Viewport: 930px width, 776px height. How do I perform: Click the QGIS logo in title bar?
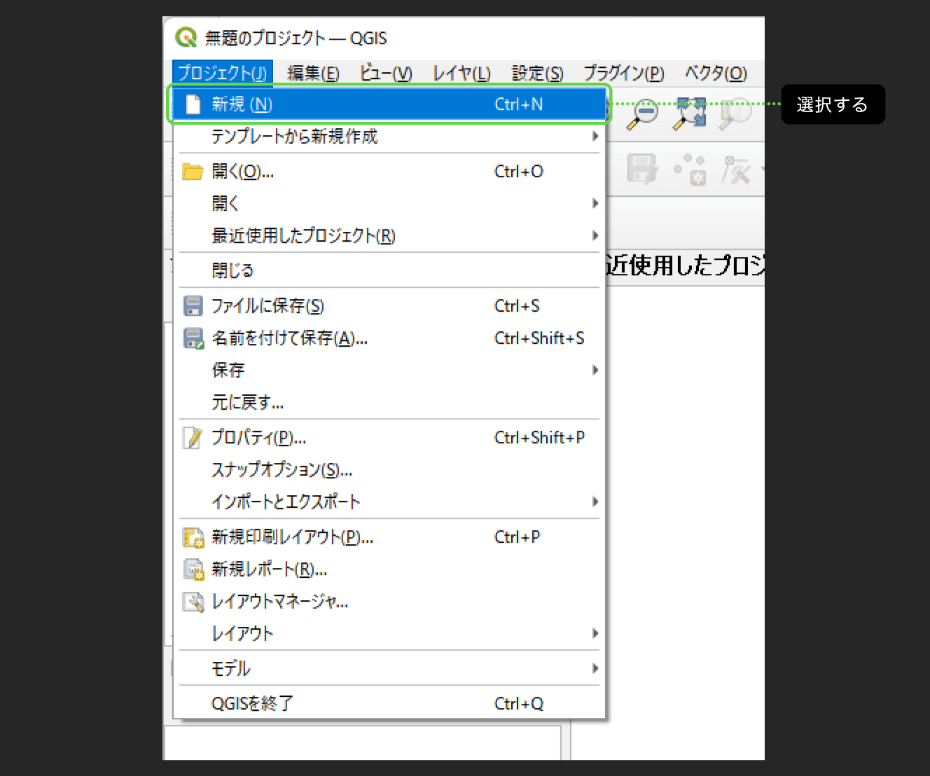pyautogui.click(x=186, y=37)
